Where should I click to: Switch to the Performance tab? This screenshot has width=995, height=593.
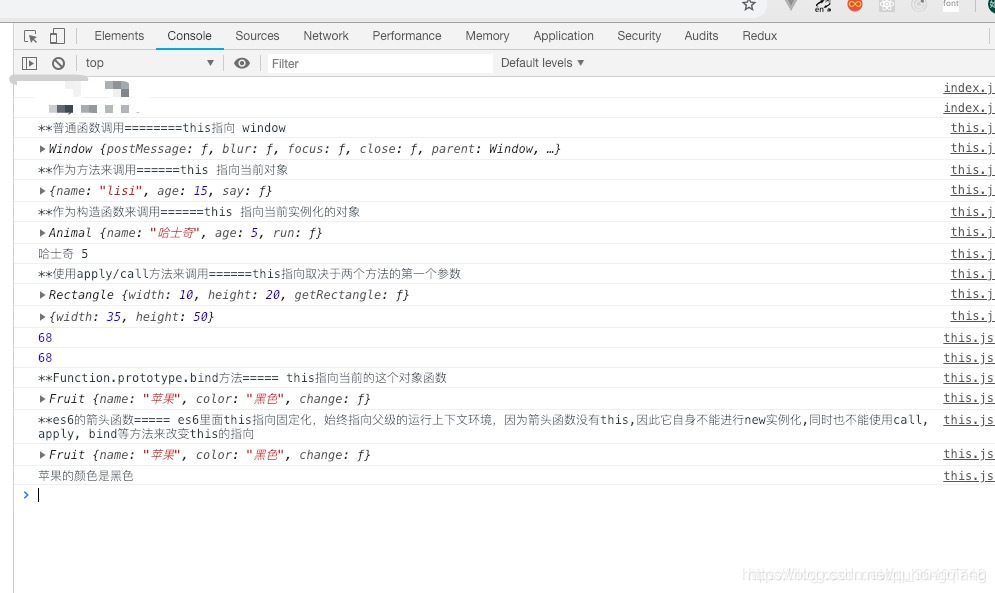coord(407,36)
